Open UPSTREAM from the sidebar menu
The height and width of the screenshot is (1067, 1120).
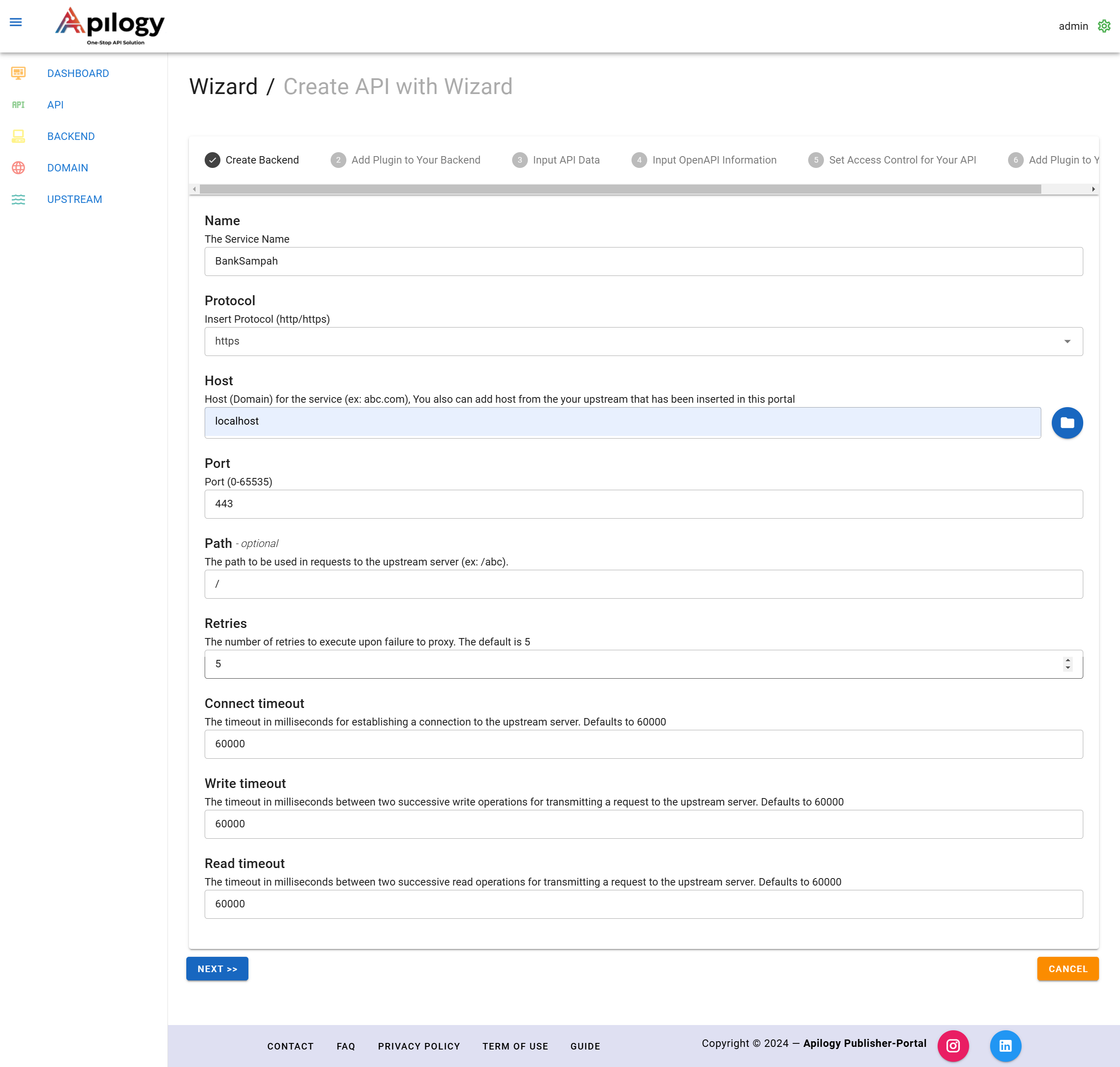(x=74, y=200)
